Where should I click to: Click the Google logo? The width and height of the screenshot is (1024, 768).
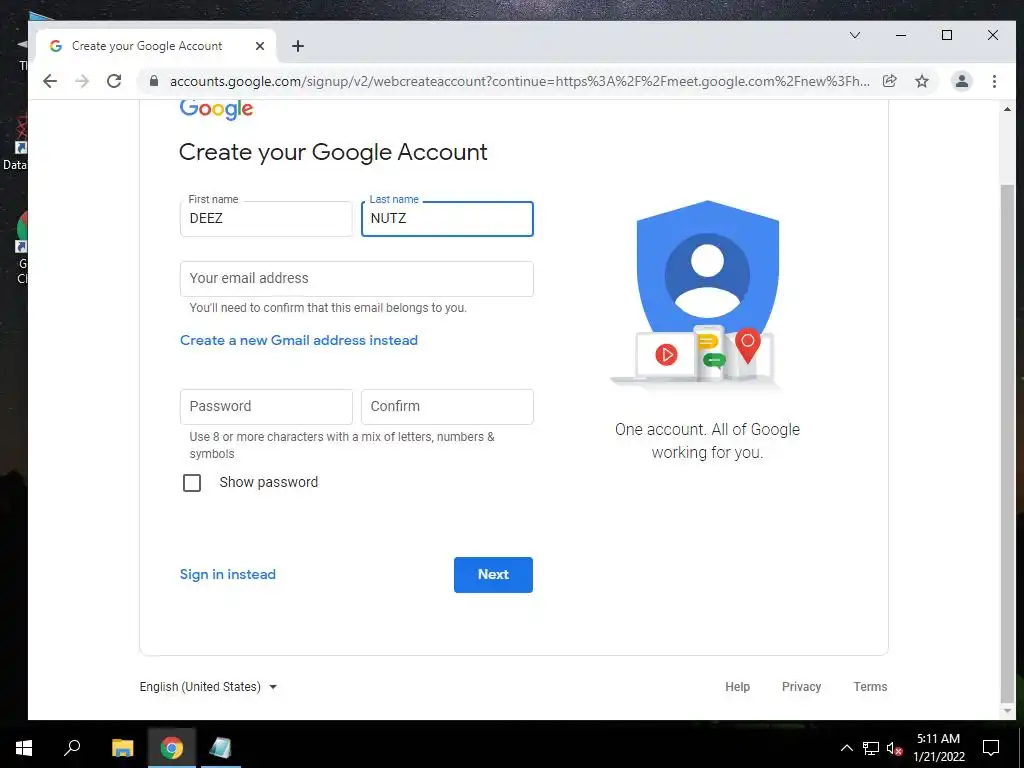click(x=216, y=110)
